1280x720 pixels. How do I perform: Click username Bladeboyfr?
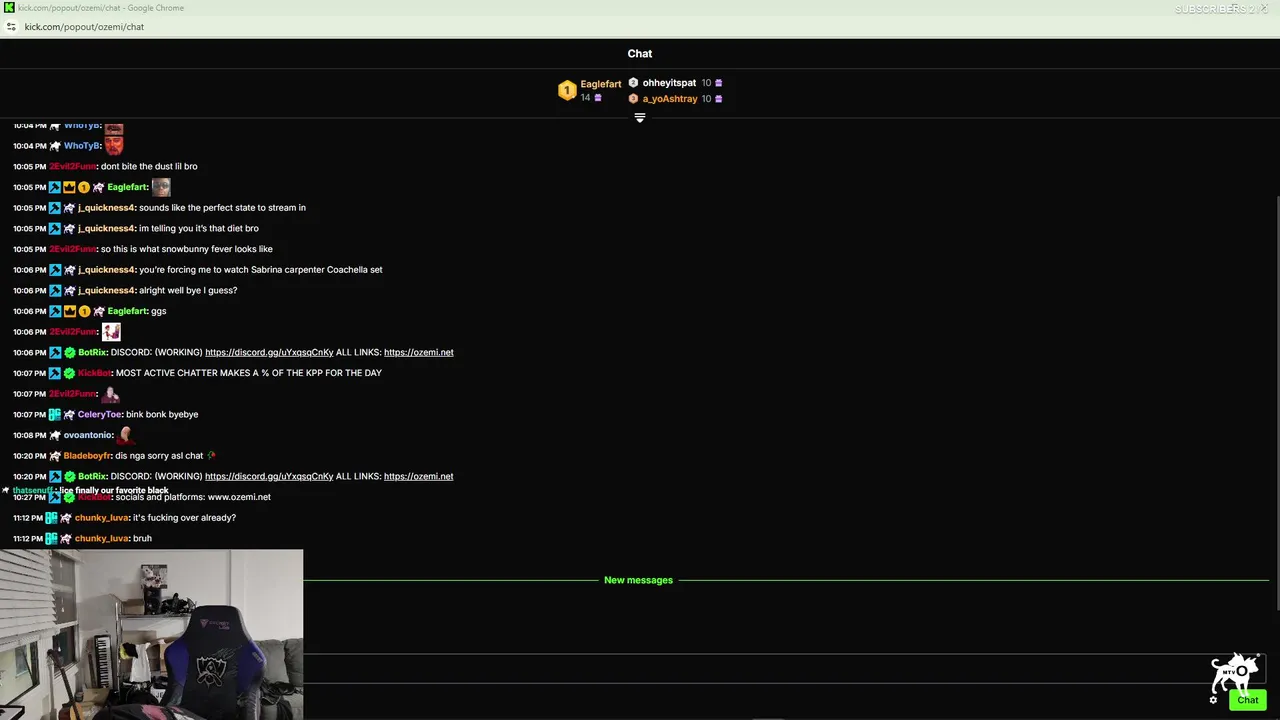[x=88, y=456]
